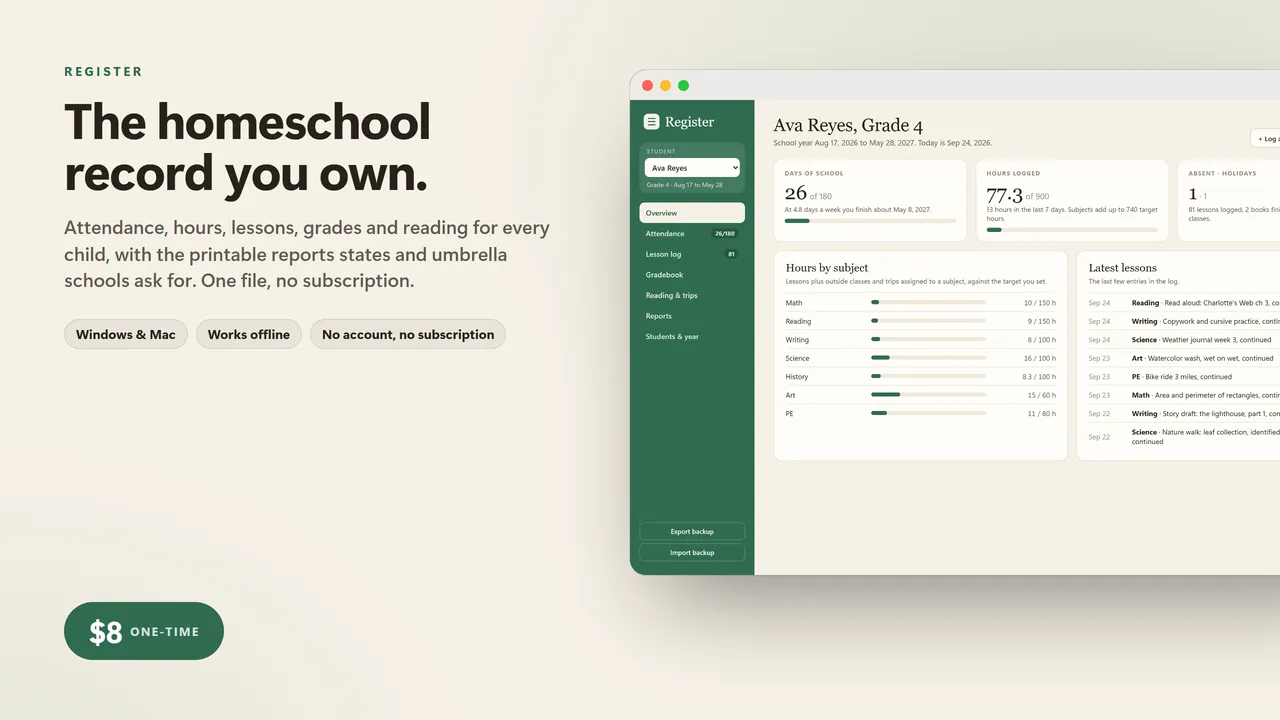Click the Watercolor wash art lesson entry
This screenshot has width=1280, height=720.
(x=1184, y=358)
